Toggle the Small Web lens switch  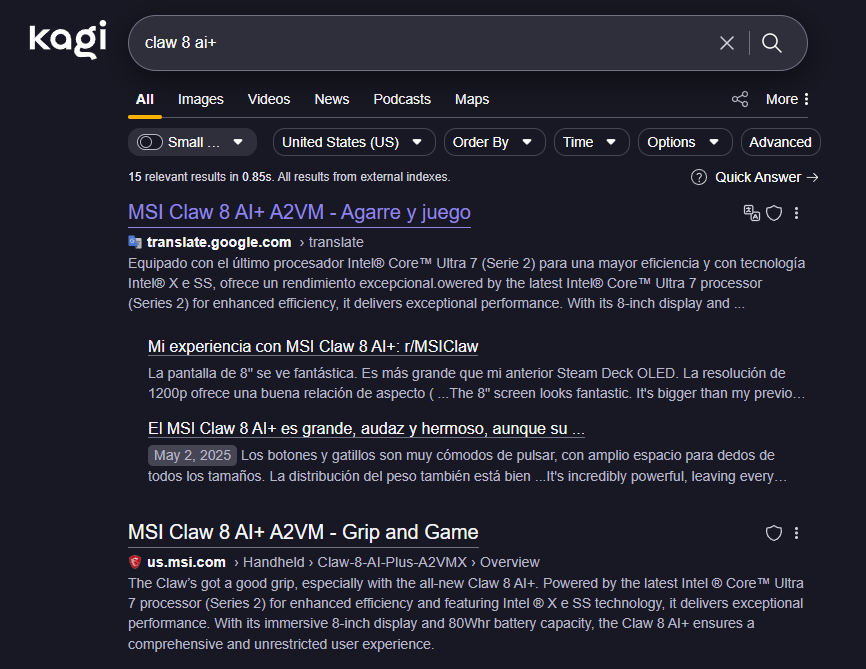pyautogui.click(x=151, y=142)
